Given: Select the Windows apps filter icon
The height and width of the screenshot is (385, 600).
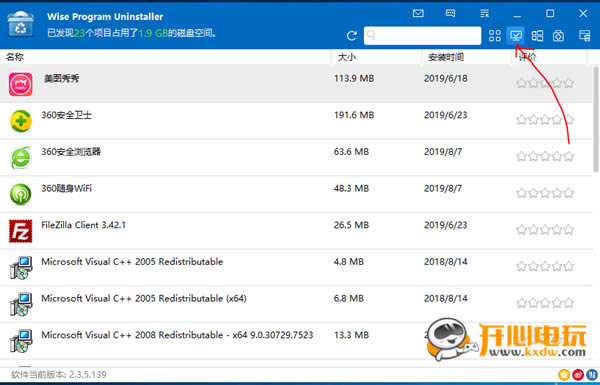Looking at the screenshot, I should coord(537,36).
